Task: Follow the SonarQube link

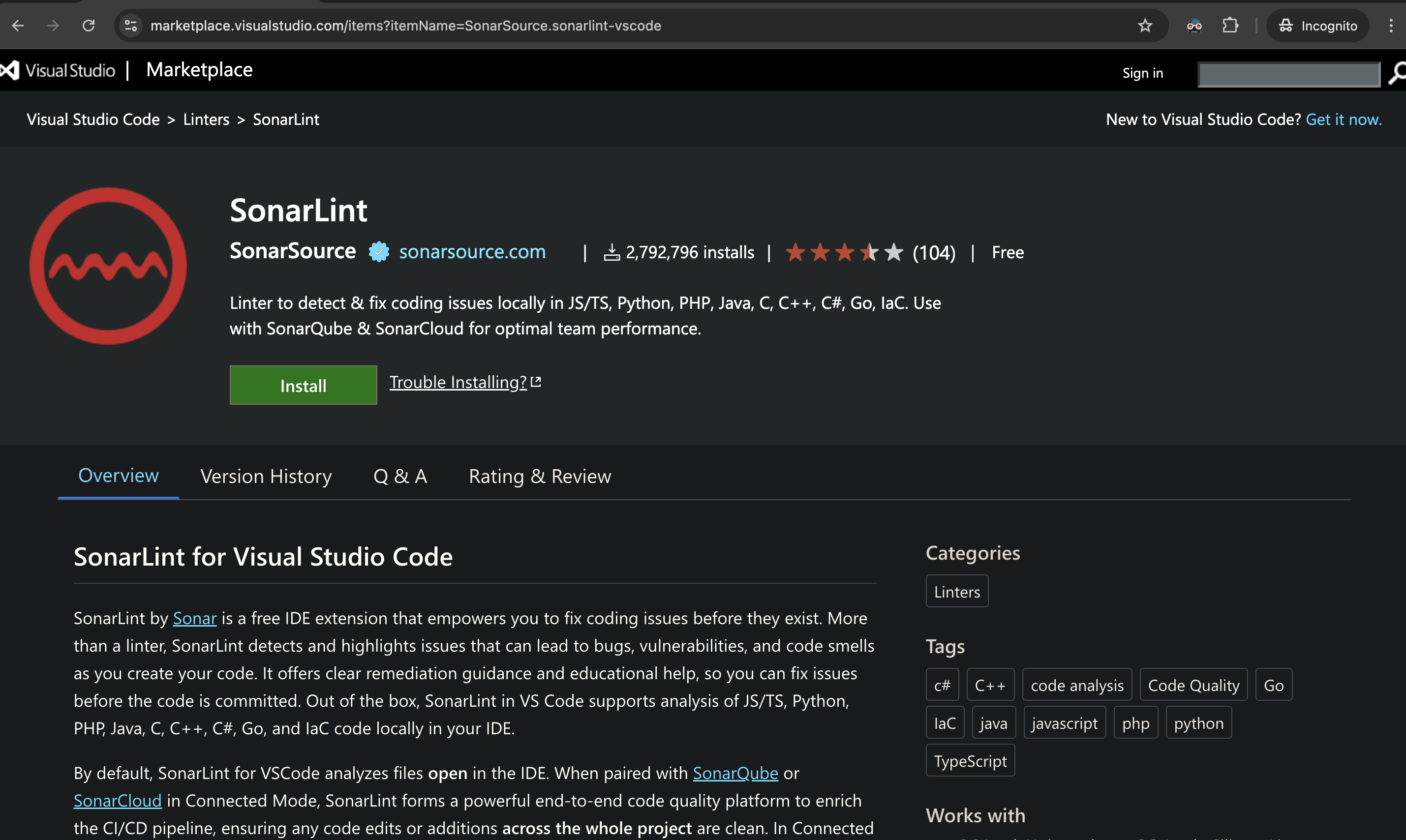Action: click(735, 773)
